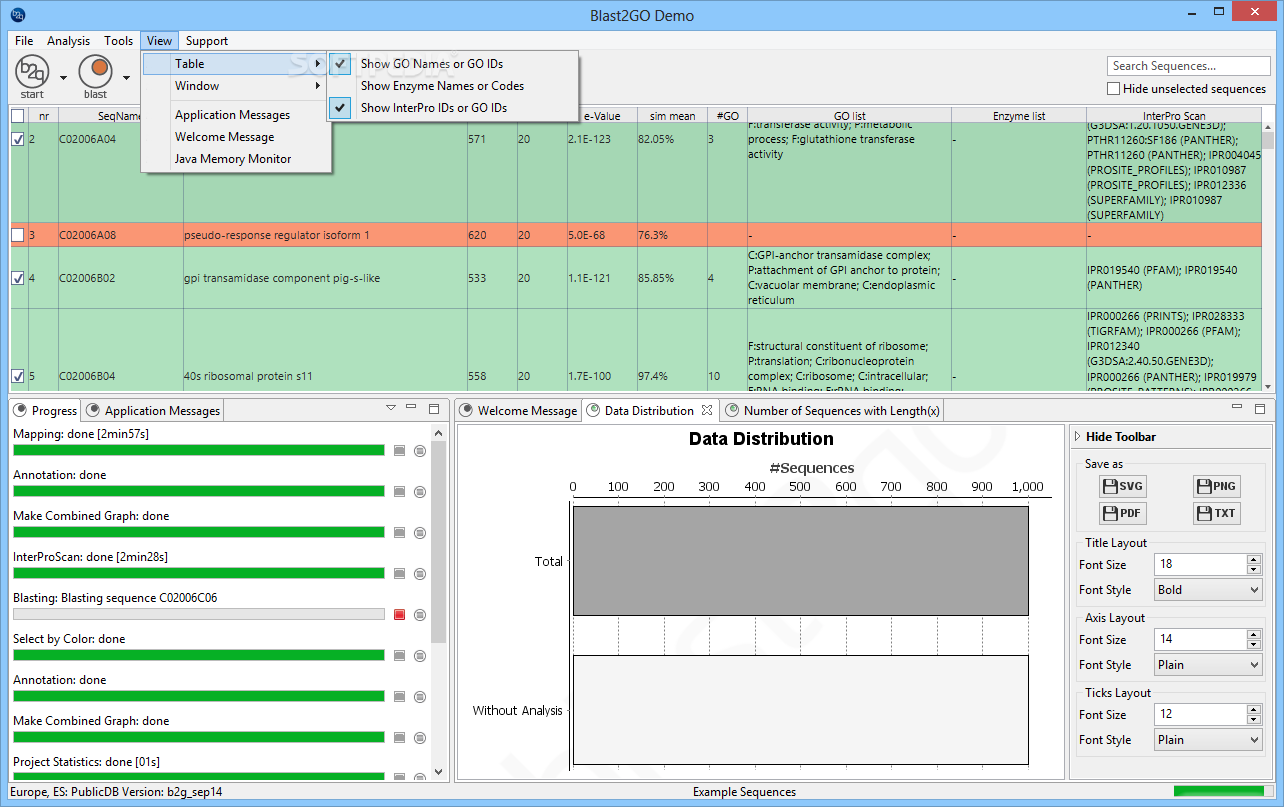Sort table by GO list column header
The height and width of the screenshot is (807, 1284).
pyautogui.click(x=849, y=116)
